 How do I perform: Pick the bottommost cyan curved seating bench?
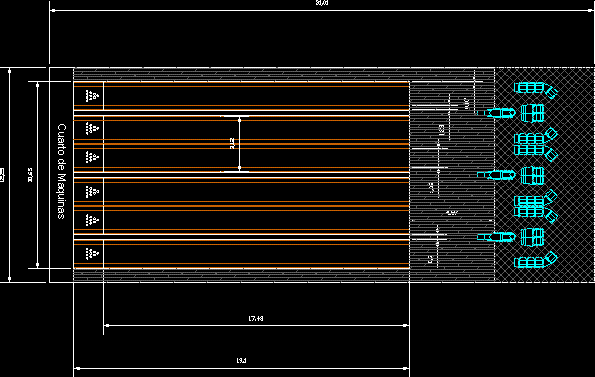click(x=535, y=261)
